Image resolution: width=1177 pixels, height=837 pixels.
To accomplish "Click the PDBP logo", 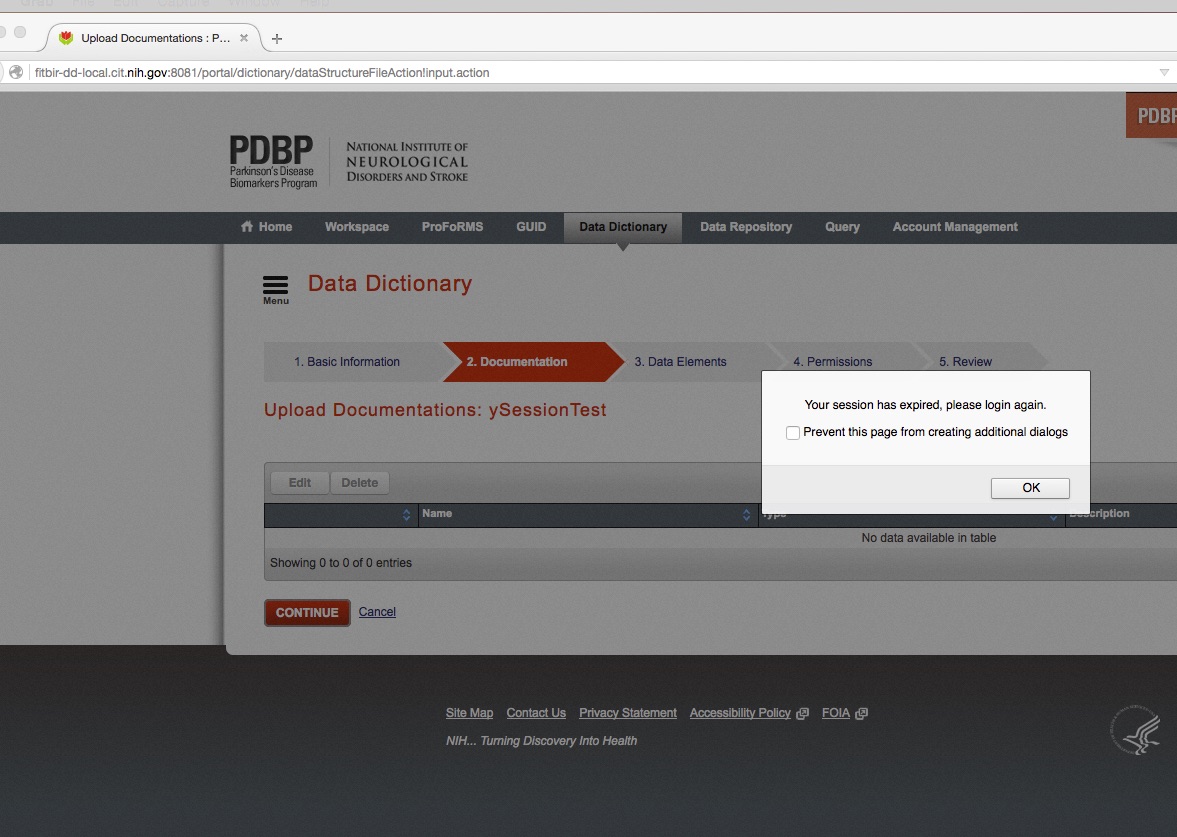I will pyautogui.click(x=272, y=161).
